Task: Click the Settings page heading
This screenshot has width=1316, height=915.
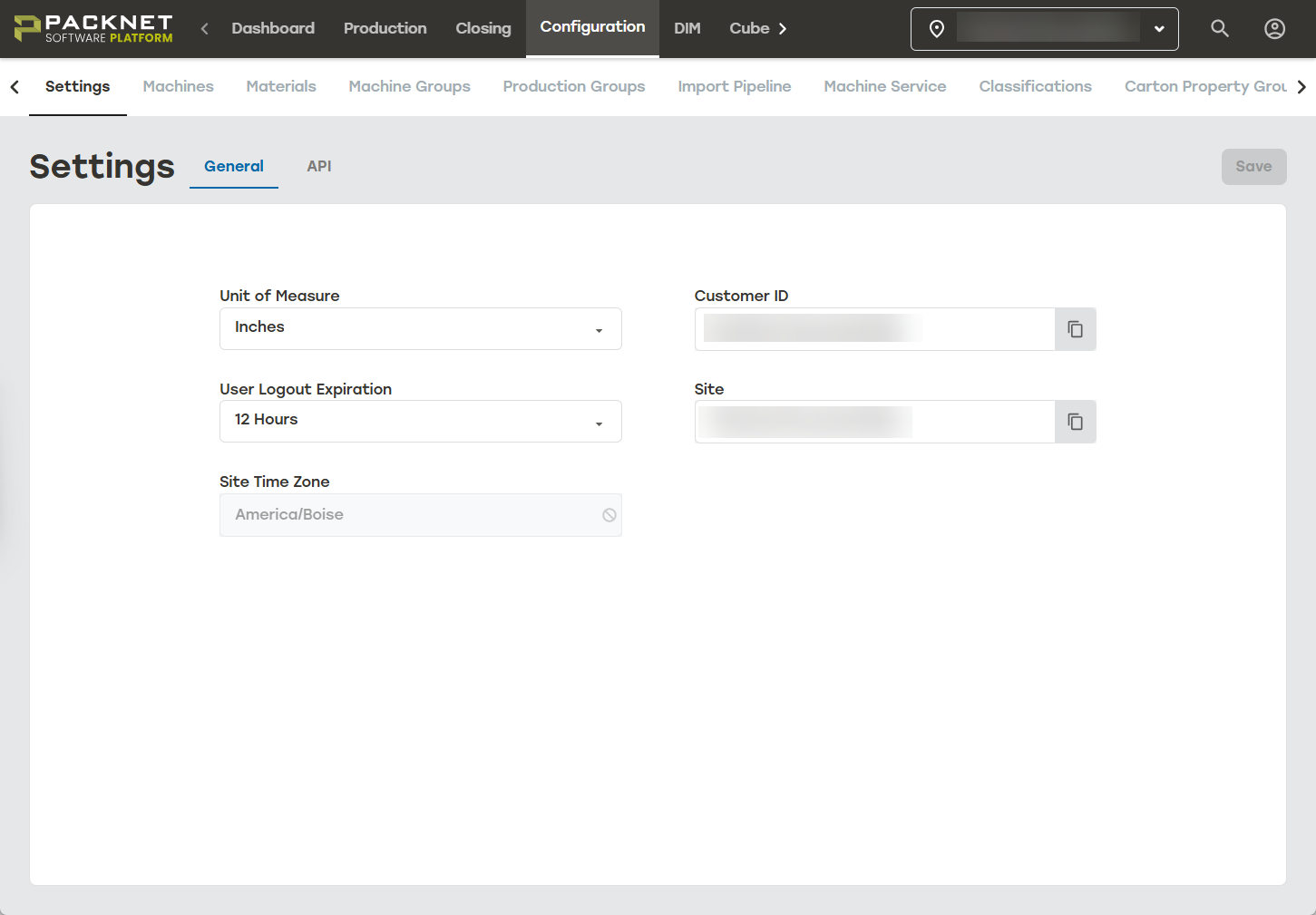Action: point(102,167)
